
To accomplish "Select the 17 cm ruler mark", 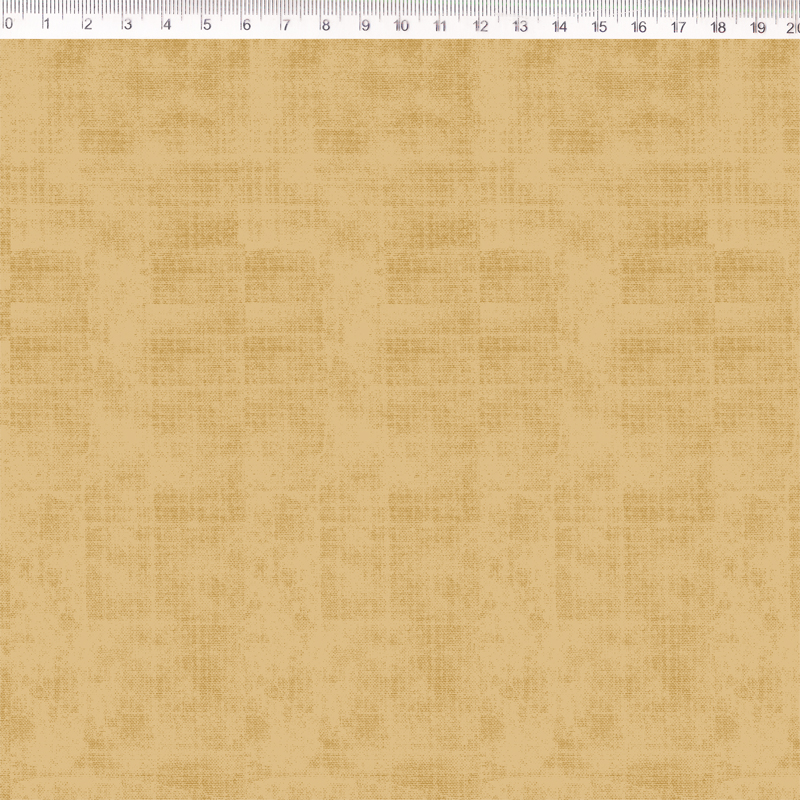I will pos(678,24).
